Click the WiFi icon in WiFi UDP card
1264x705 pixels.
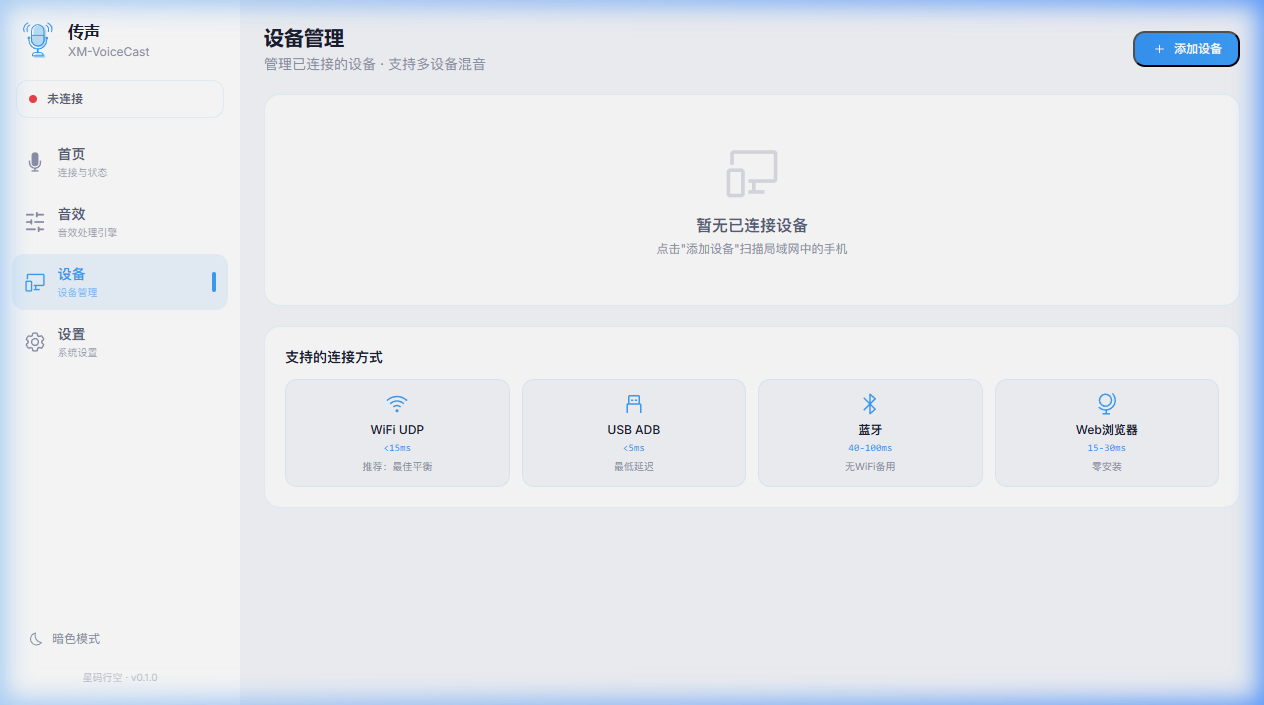tap(397, 403)
